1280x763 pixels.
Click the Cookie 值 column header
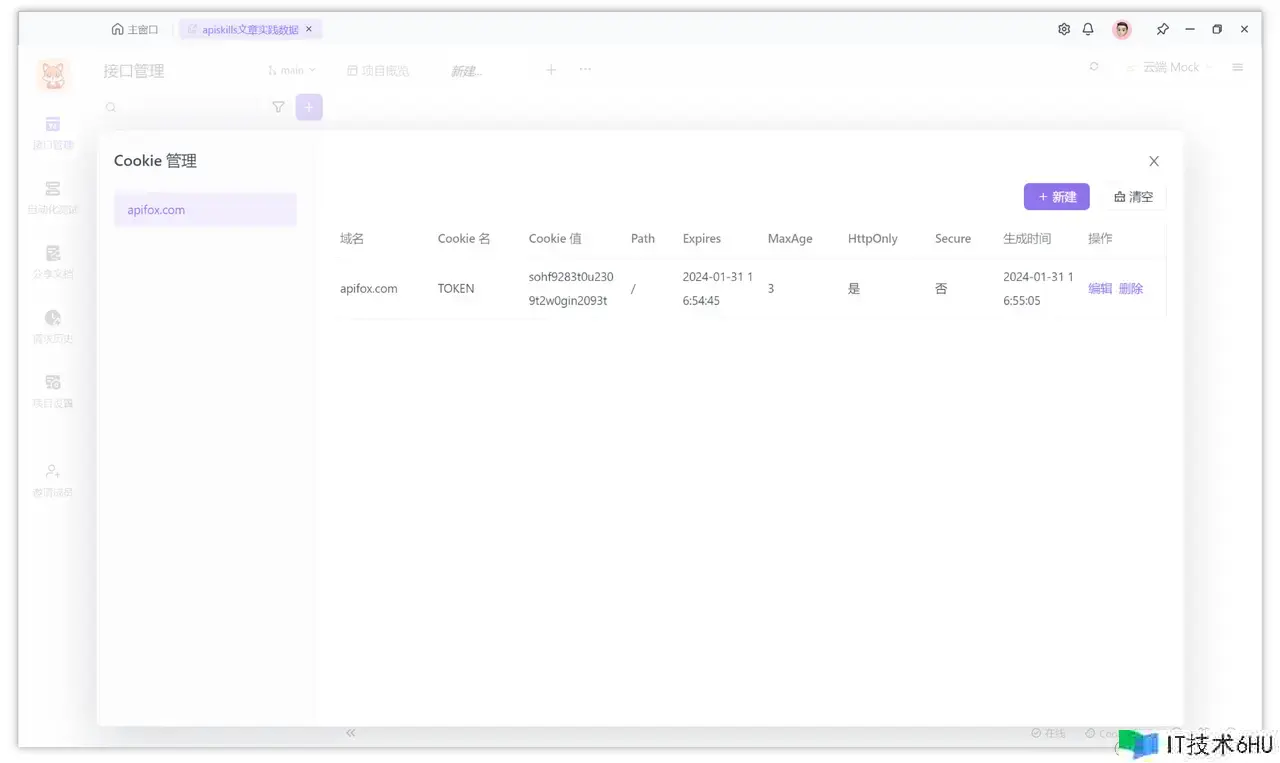555,239
